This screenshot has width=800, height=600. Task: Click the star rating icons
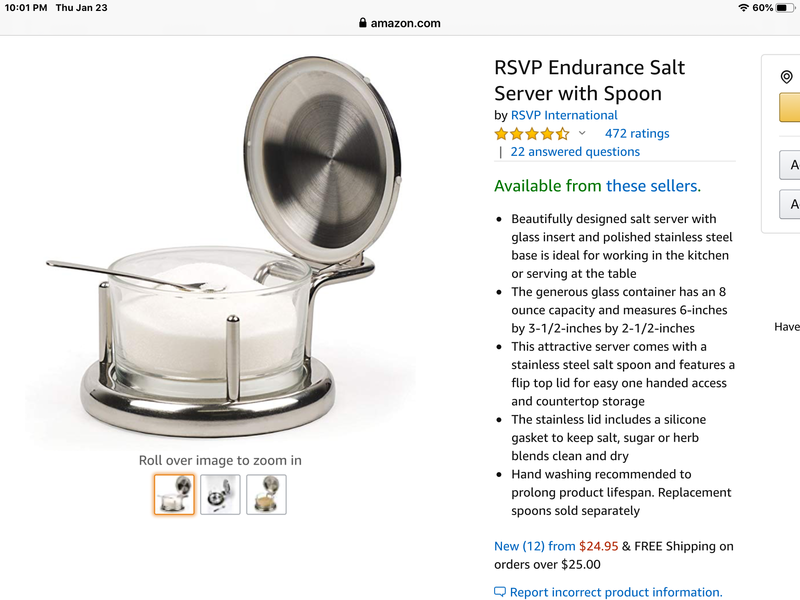532,134
